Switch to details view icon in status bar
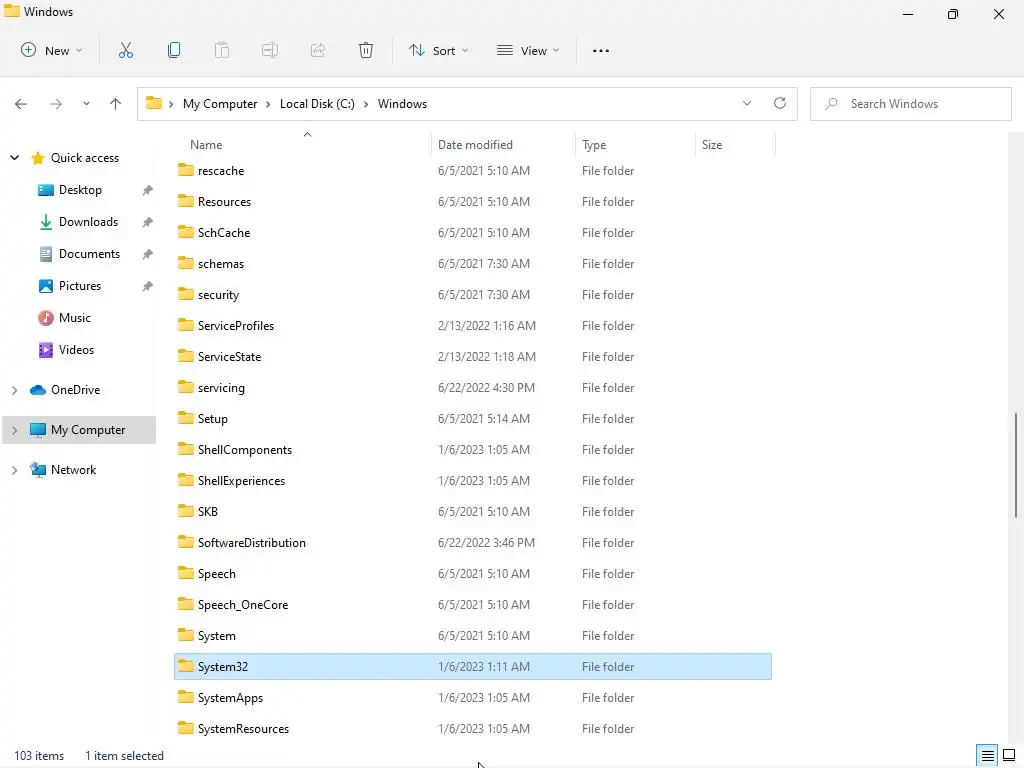1024x768 pixels. coord(987,756)
